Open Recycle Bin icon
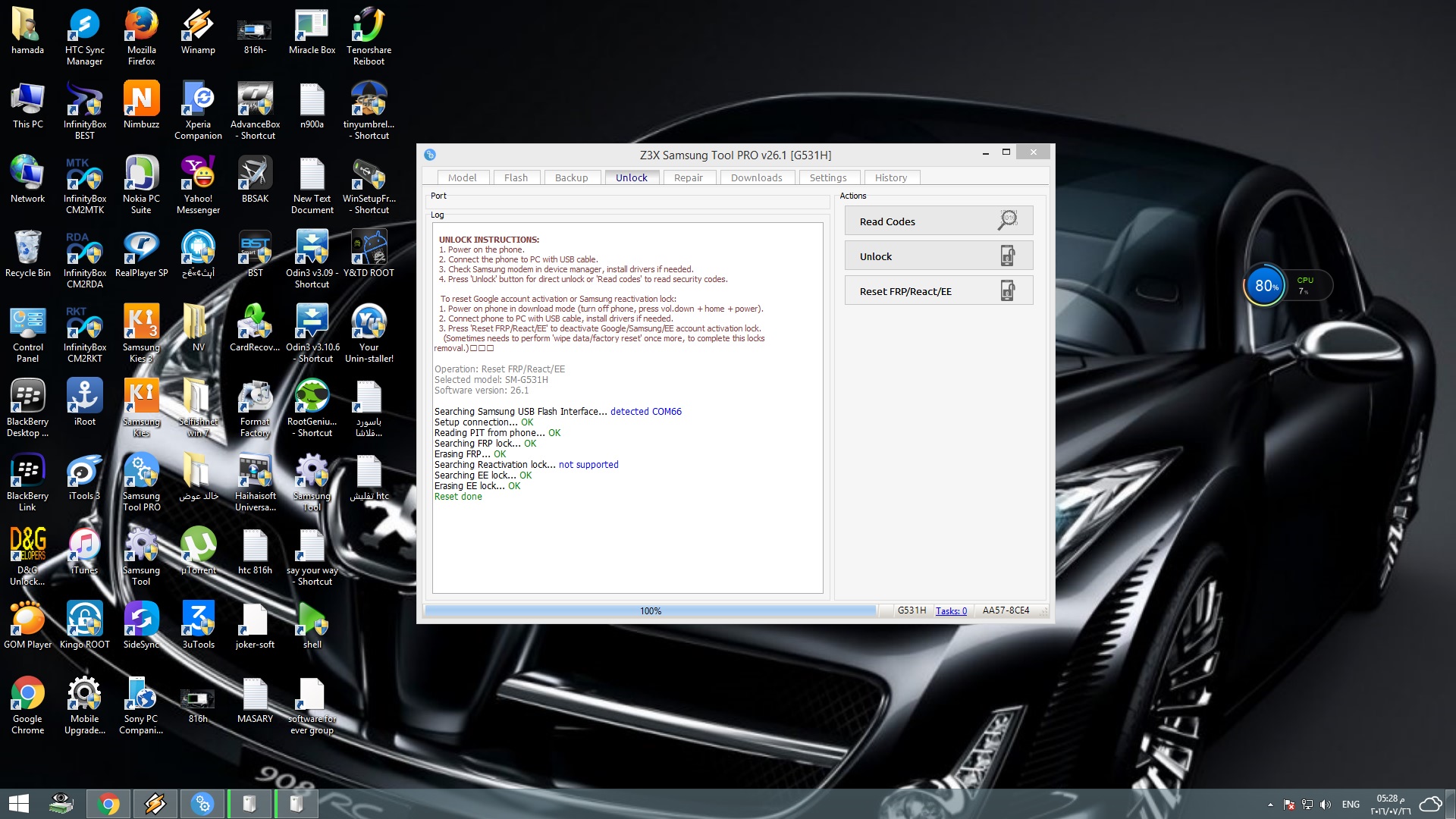The image size is (1456, 819). click(x=27, y=255)
